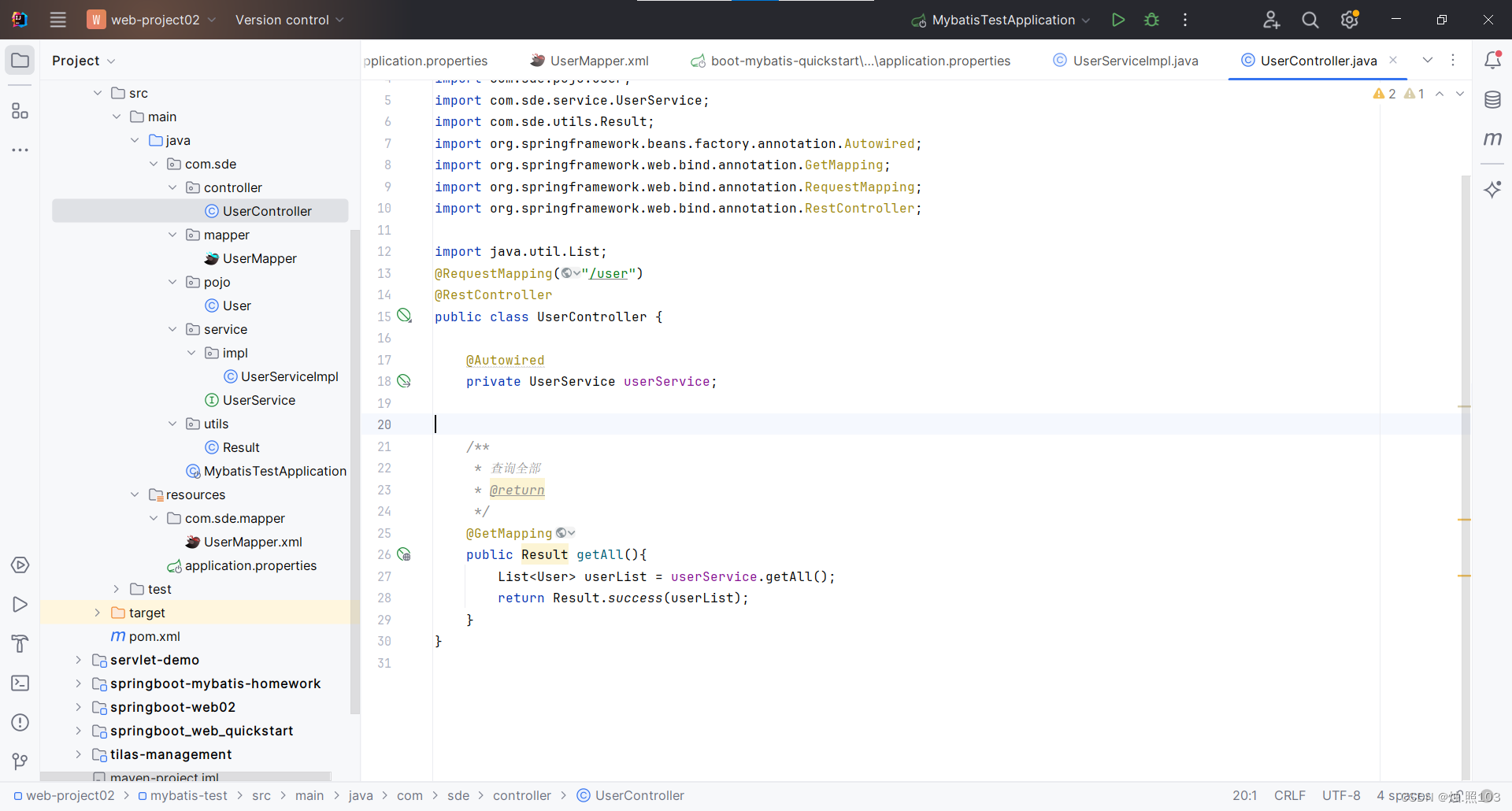Select UserMapper in the project tree
This screenshot has width=1512, height=811.
tap(259, 258)
